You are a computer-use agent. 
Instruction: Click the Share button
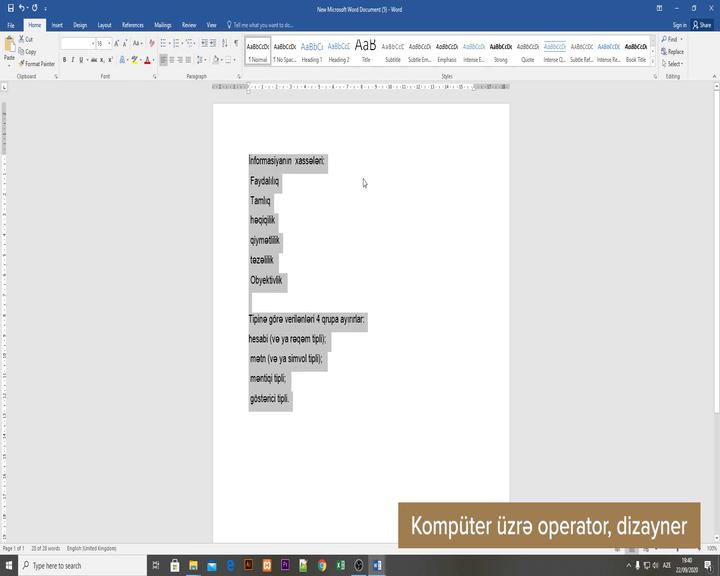[704, 25]
